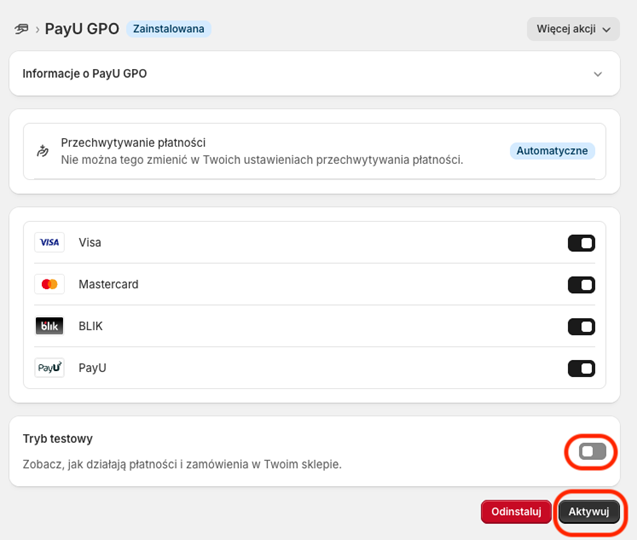Click the Aktywuj button
This screenshot has height=540, width=637.
[589, 511]
